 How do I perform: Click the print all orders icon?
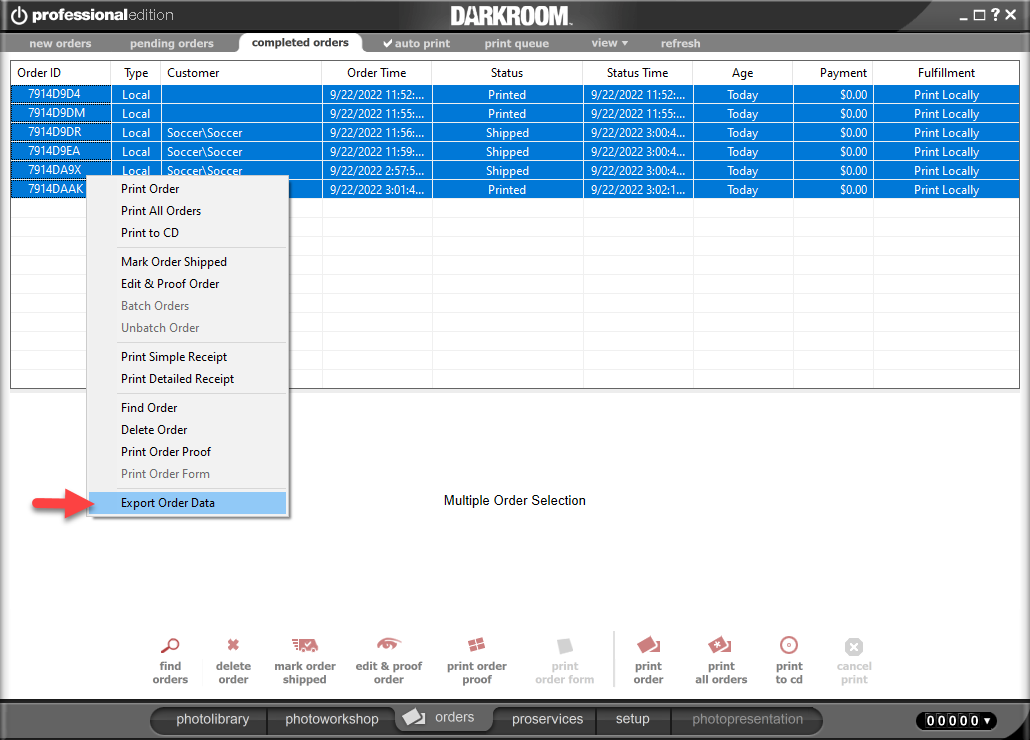[x=720, y=645]
